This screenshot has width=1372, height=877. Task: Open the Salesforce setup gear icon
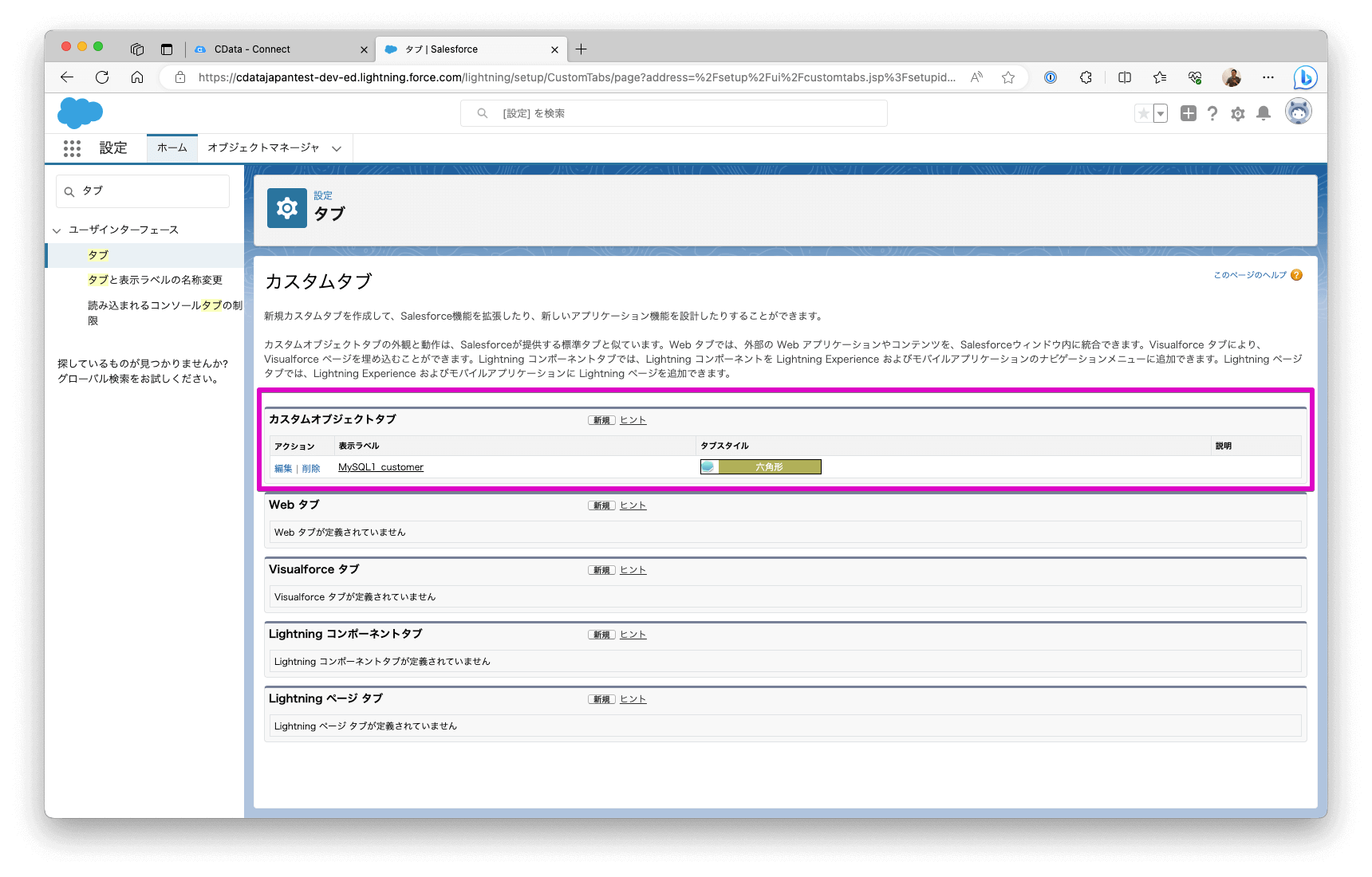pos(1238,113)
